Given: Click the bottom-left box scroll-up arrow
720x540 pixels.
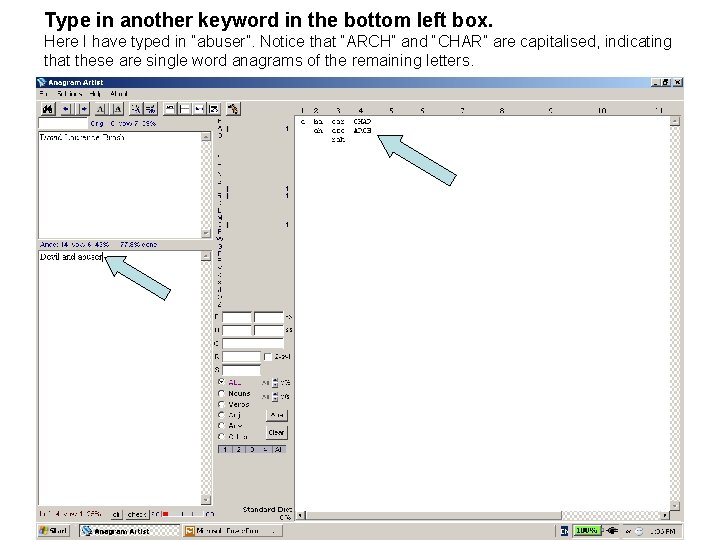Looking at the screenshot, I should [206, 256].
